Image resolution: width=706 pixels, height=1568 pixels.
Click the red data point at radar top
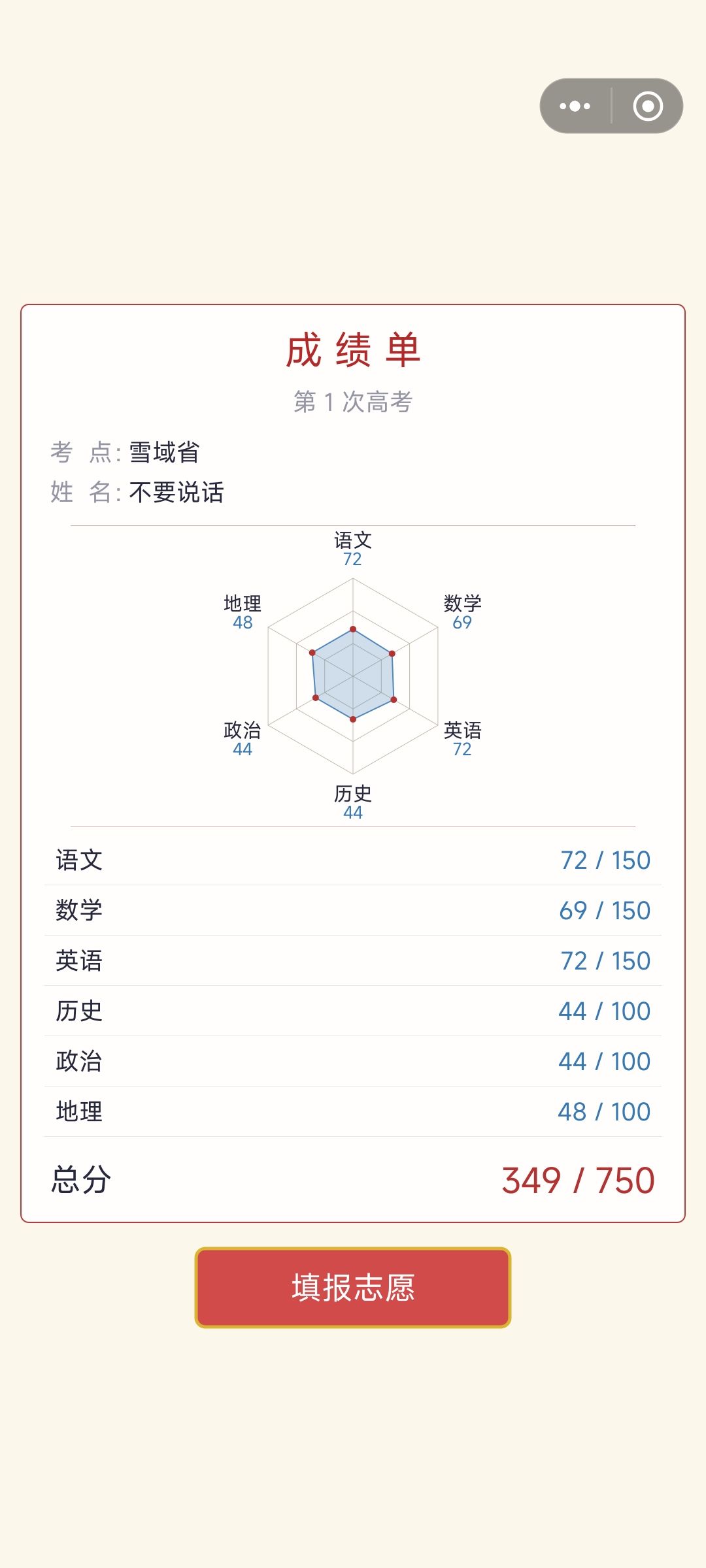click(353, 629)
